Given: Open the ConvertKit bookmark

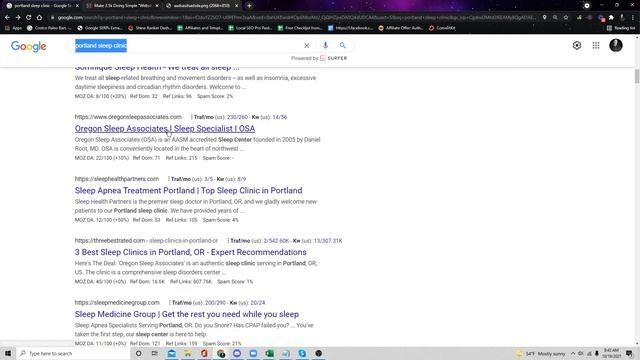Looking at the screenshot, I should pos(442,28).
